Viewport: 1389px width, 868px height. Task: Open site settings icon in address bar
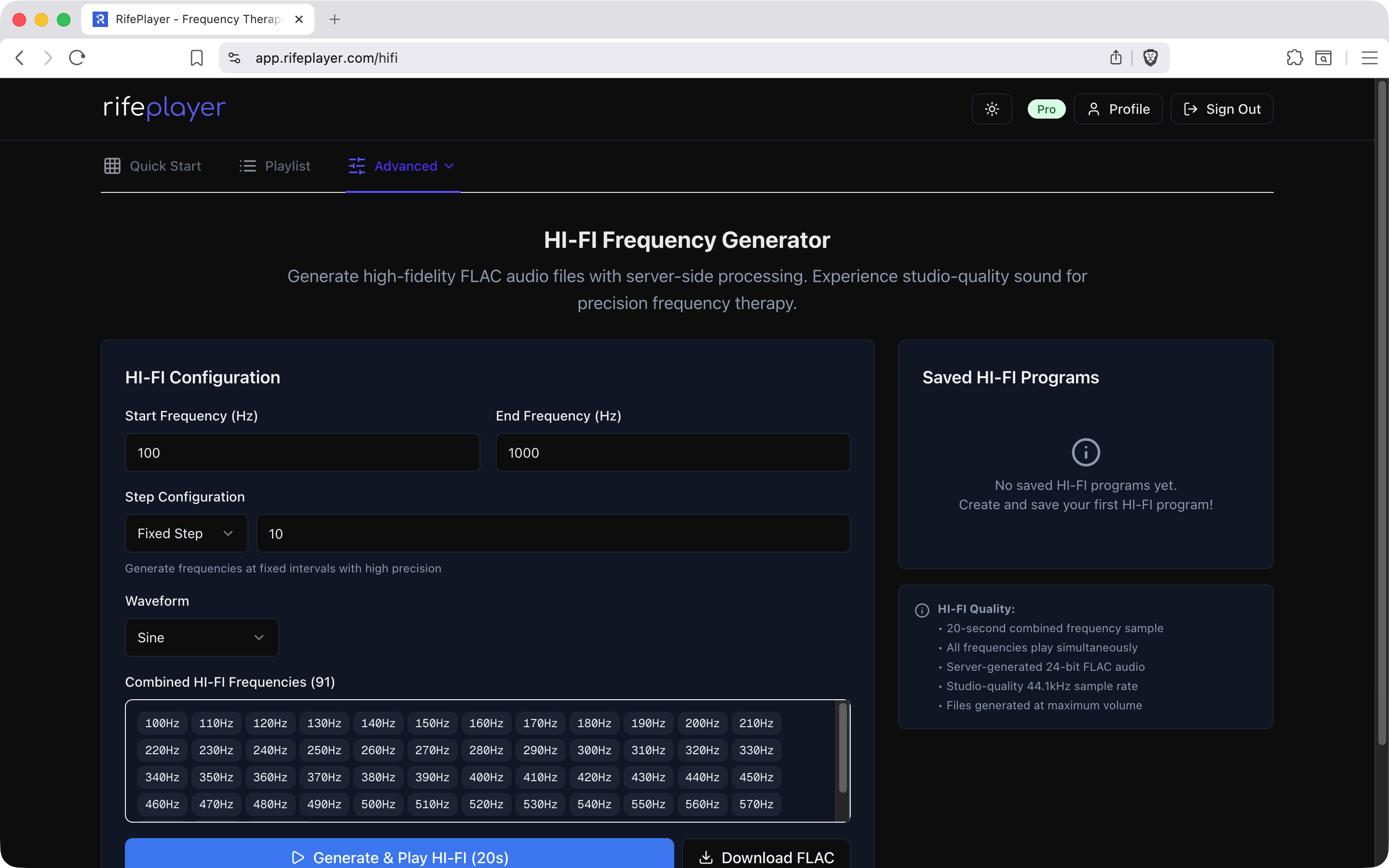coord(234,57)
